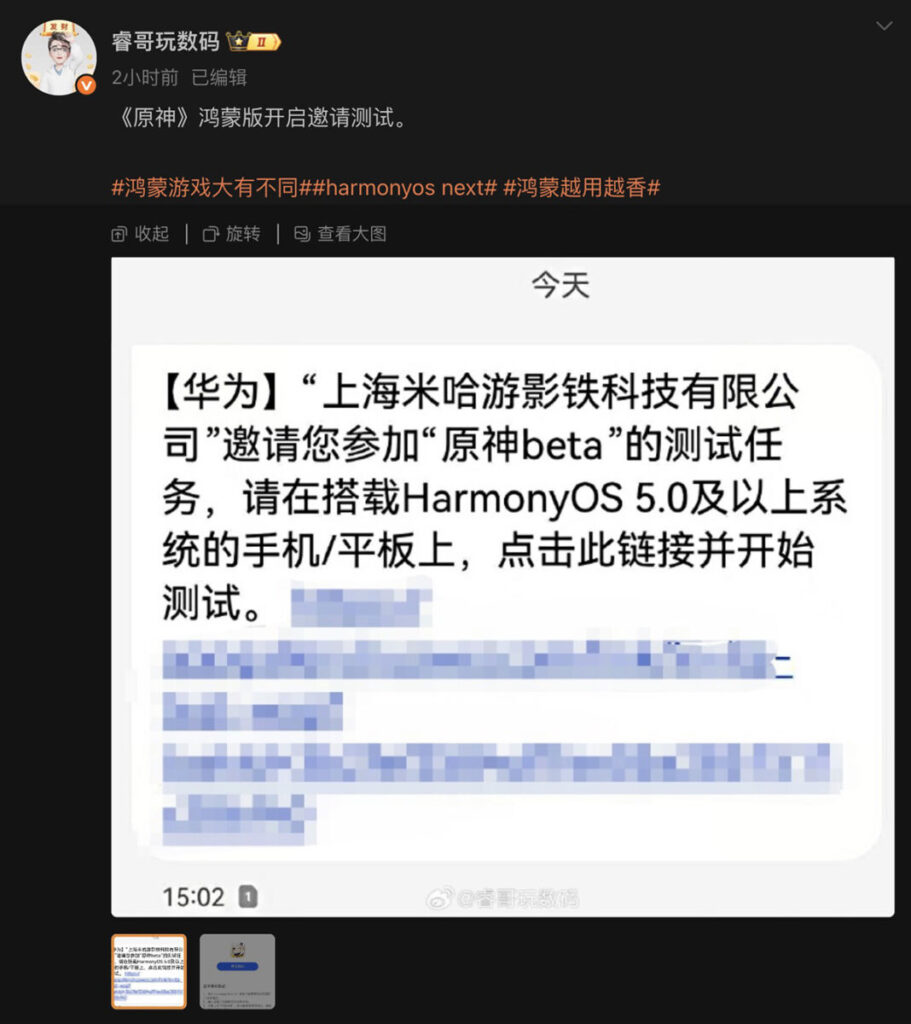
Task: Select the first SMS thumbnail
Action: 149,971
